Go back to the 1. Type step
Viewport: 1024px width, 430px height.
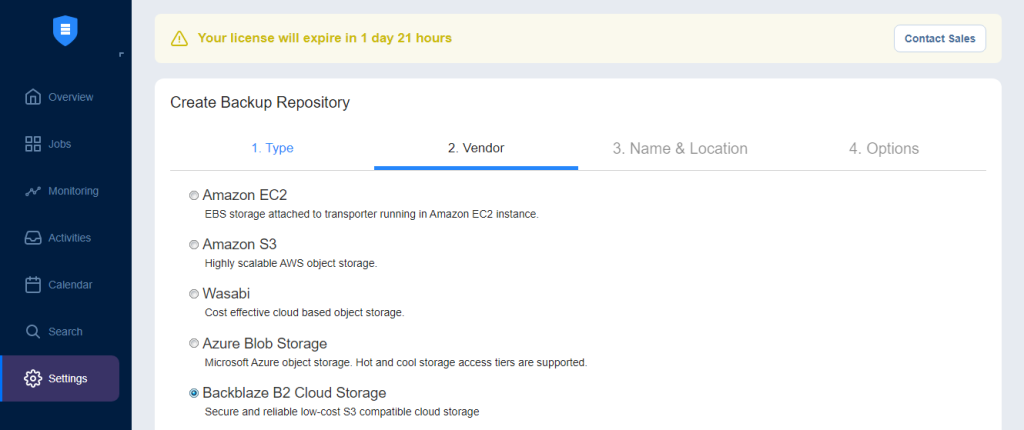pyautogui.click(x=272, y=148)
